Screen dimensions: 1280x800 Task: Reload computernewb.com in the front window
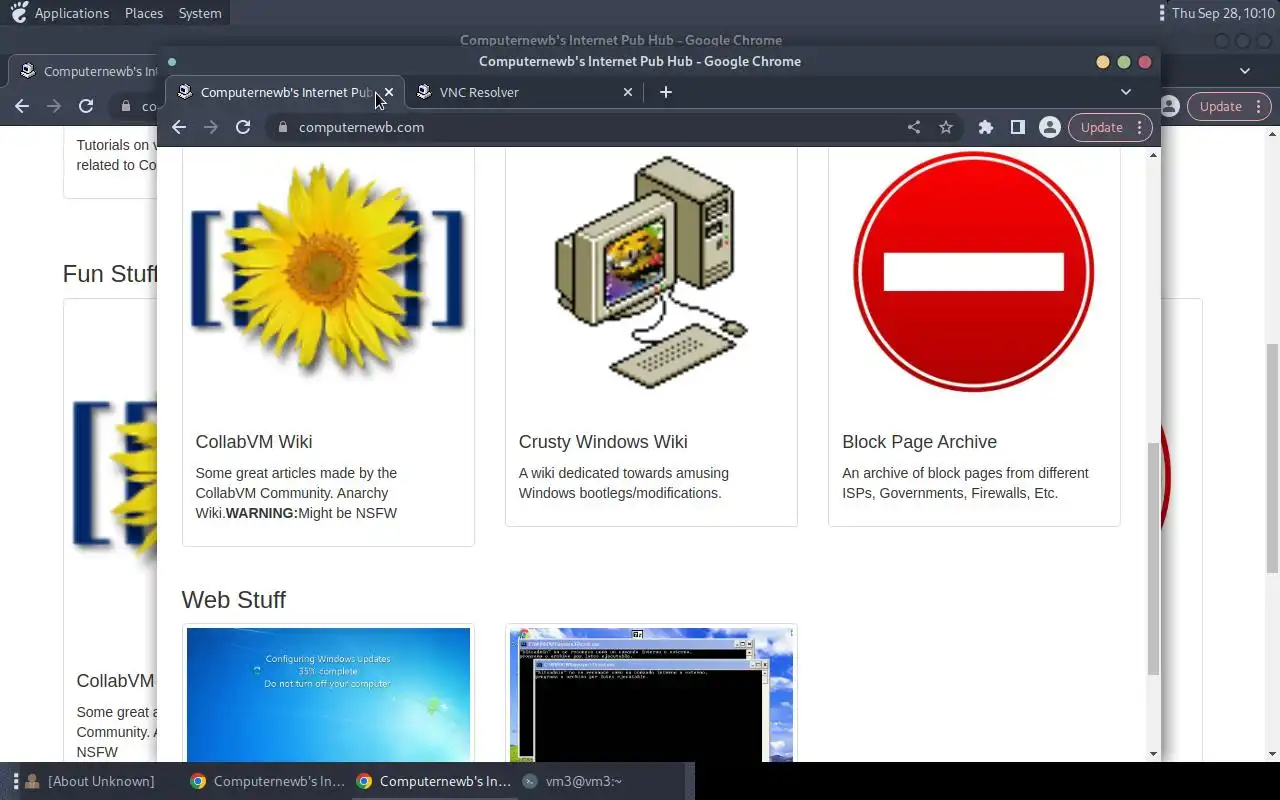tap(243, 127)
